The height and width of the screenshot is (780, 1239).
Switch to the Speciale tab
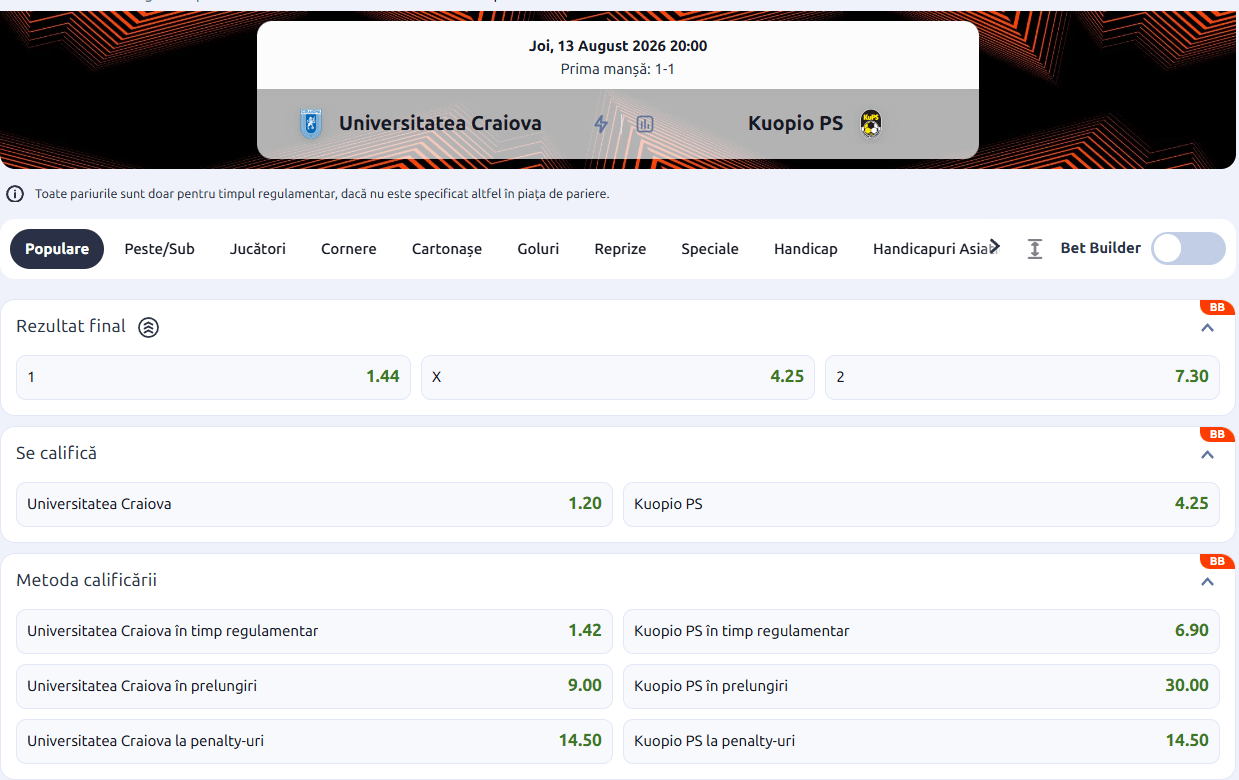click(710, 249)
